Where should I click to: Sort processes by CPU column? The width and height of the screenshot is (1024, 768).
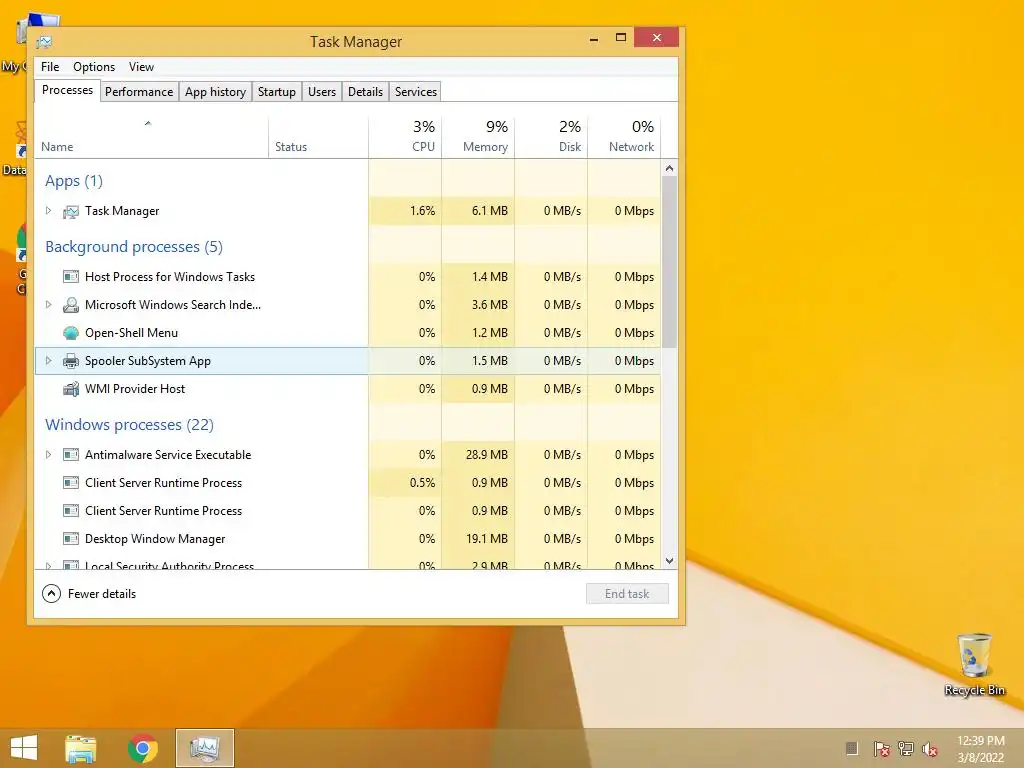(405, 138)
